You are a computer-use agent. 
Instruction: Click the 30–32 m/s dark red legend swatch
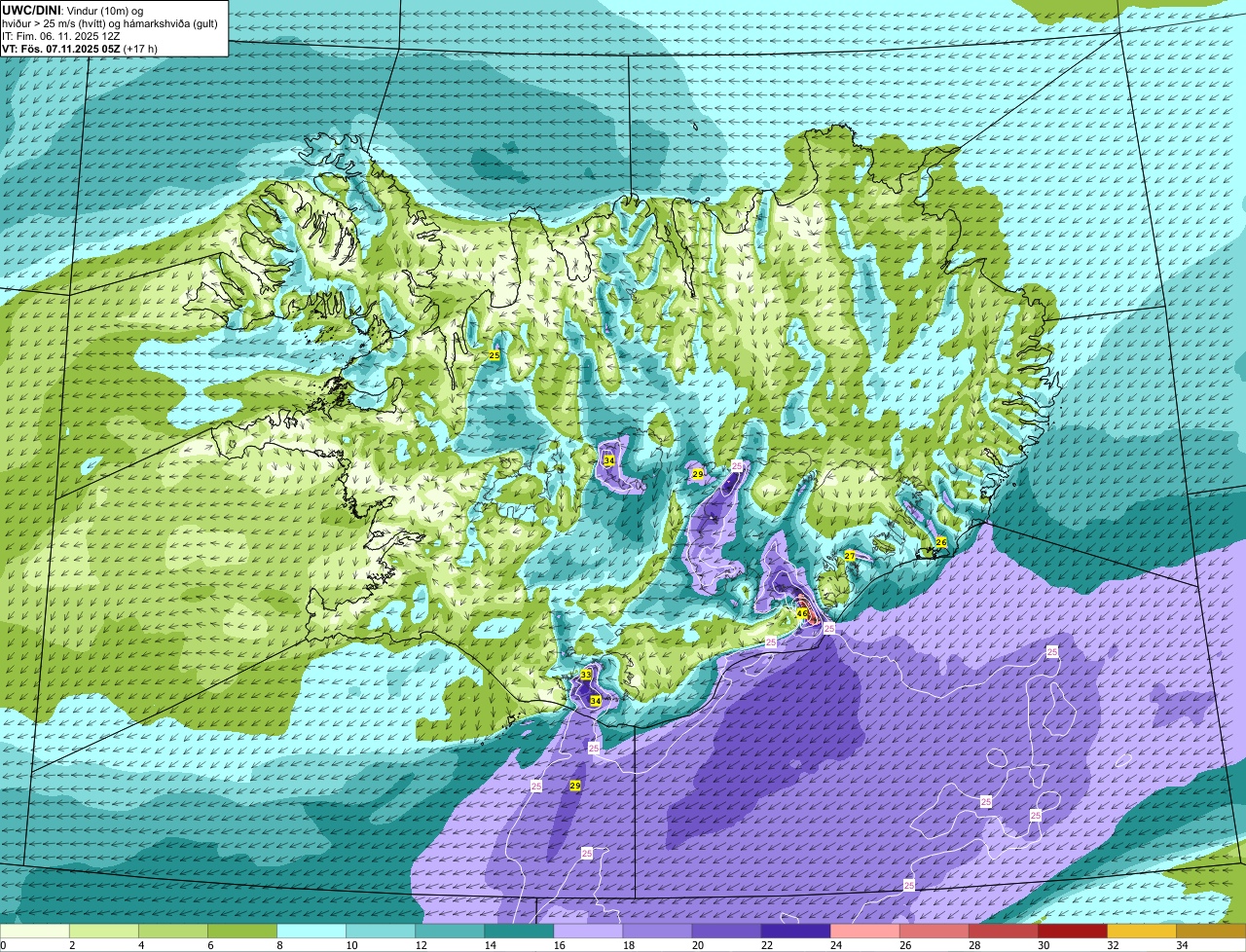tap(1072, 932)
